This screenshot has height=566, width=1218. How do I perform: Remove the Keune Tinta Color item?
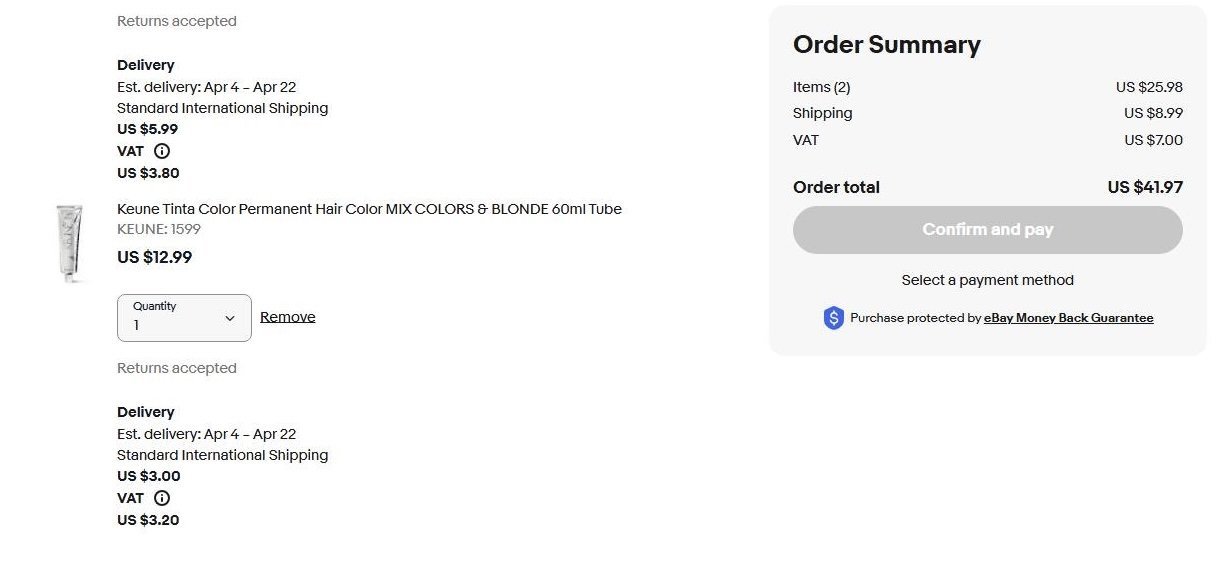coord(288,317)
